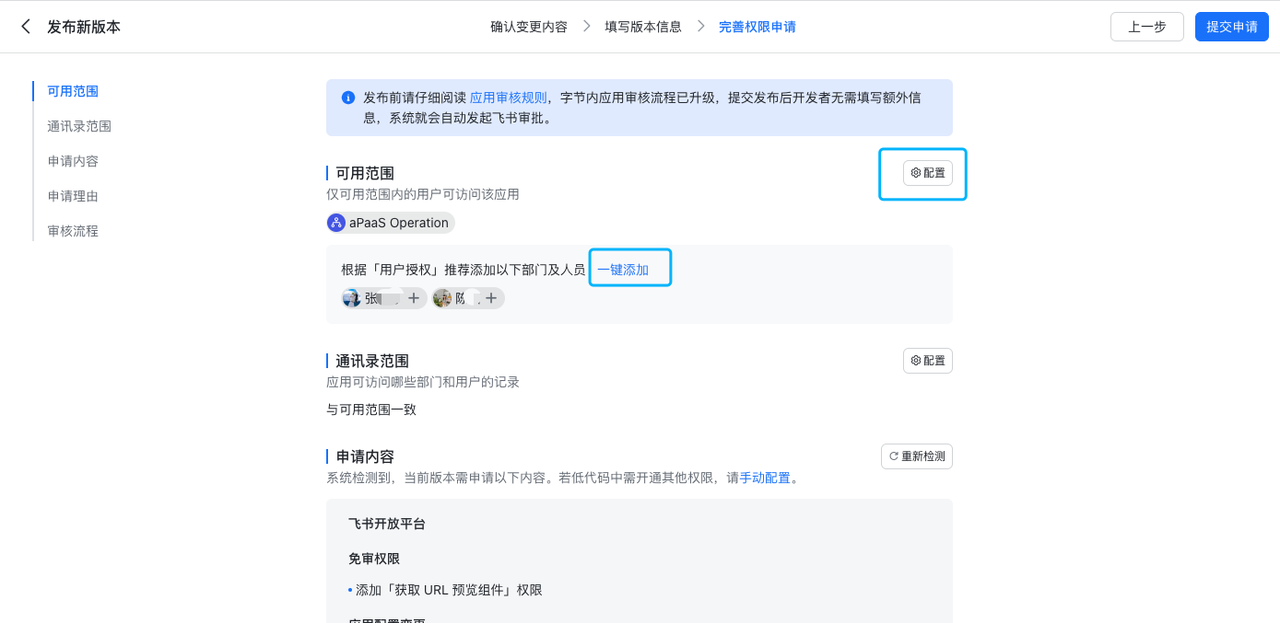Image resolution: width=1280 pixels, height=623 pixels.
Task: Click 手动配置 link
Action: (765, 478)
